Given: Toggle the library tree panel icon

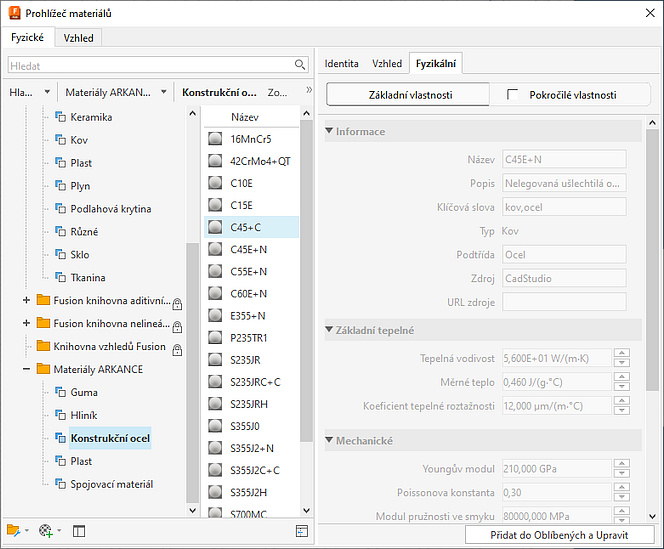Looking at the screenshot, I should [x=80, y=531].
